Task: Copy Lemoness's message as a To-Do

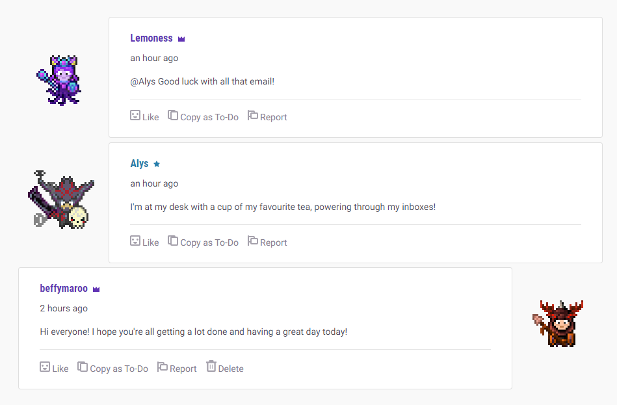Action: [x=203, y=117]
